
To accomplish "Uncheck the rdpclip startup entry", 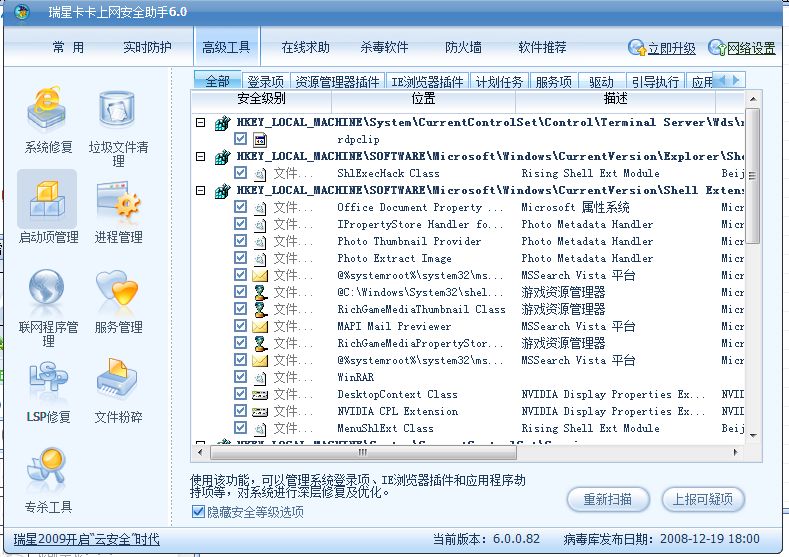I will click(x=241, y=138).
